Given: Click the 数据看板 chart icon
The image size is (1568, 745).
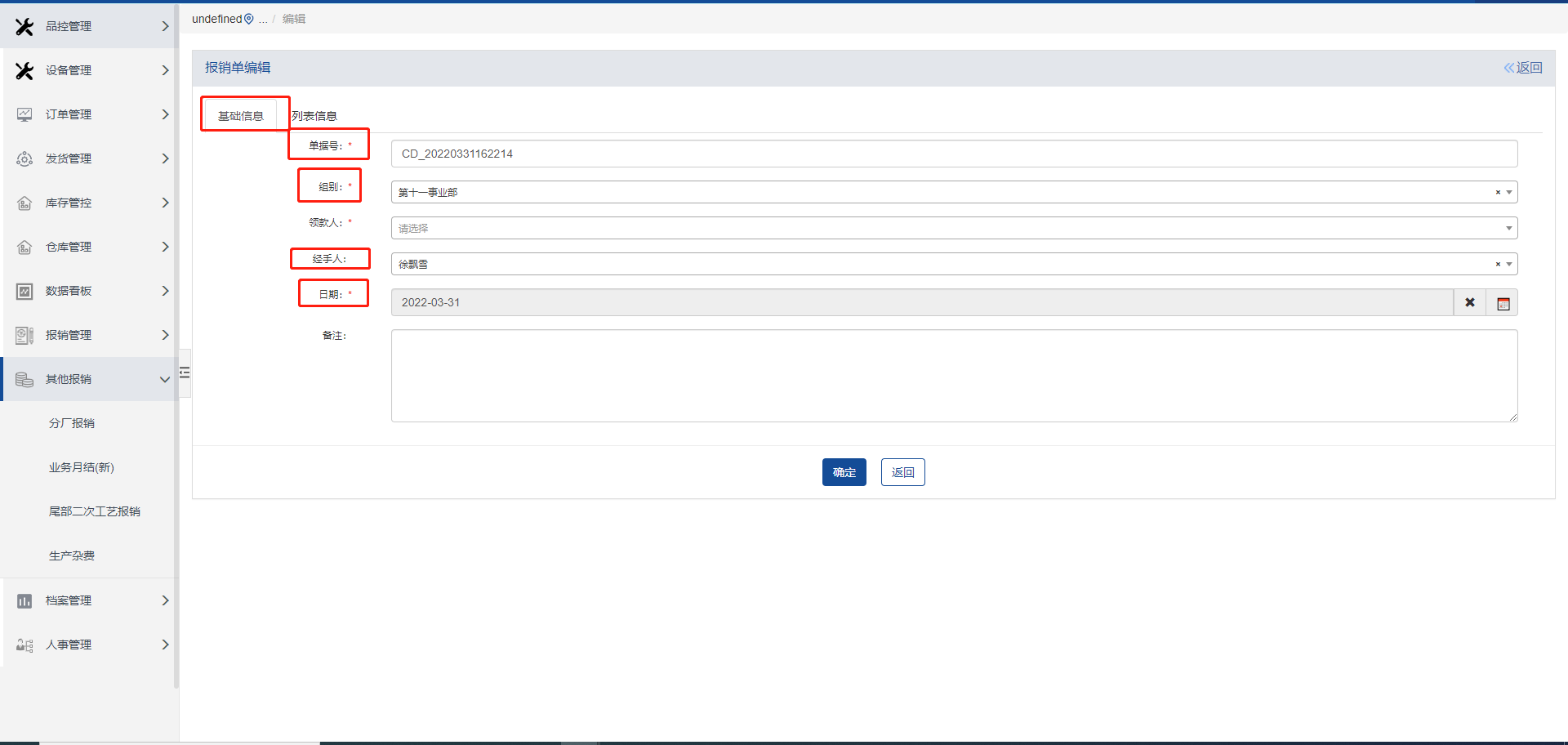Looking at the screenshot, I should 24,291.
